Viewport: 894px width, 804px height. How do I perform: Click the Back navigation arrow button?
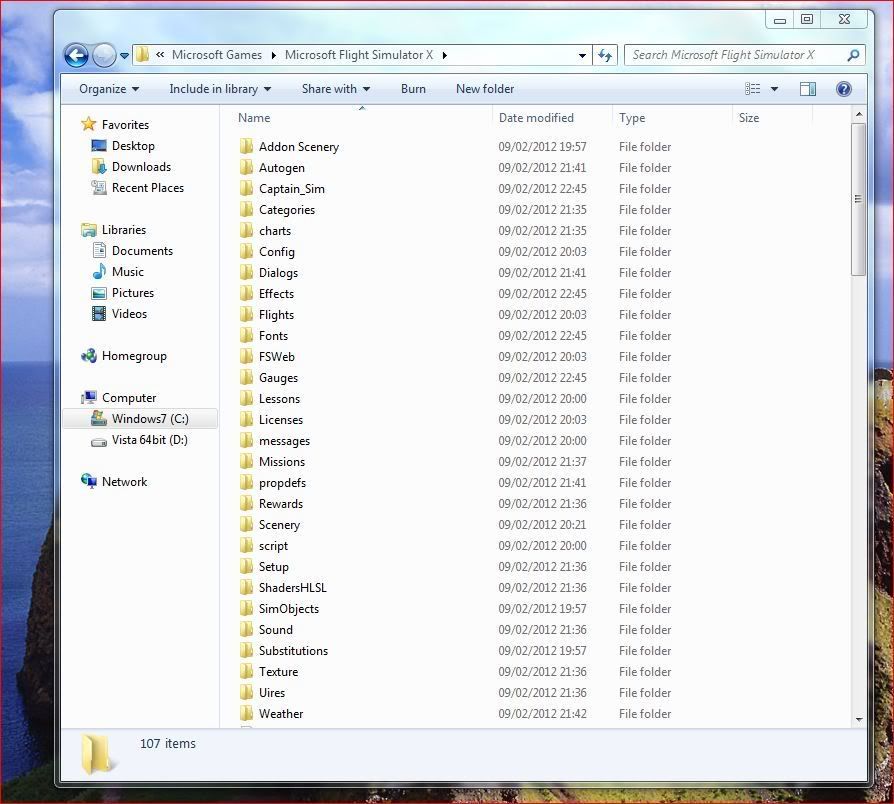pos(76,55)
